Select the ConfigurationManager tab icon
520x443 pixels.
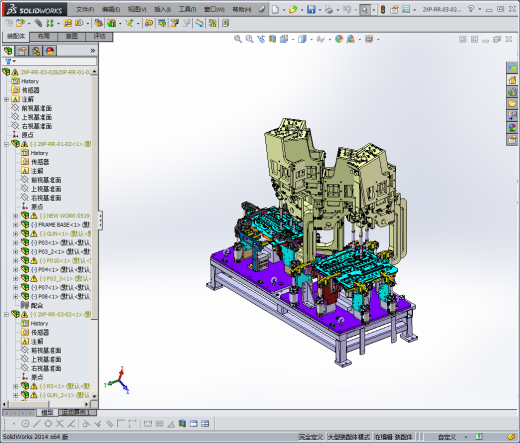[36, 51]
